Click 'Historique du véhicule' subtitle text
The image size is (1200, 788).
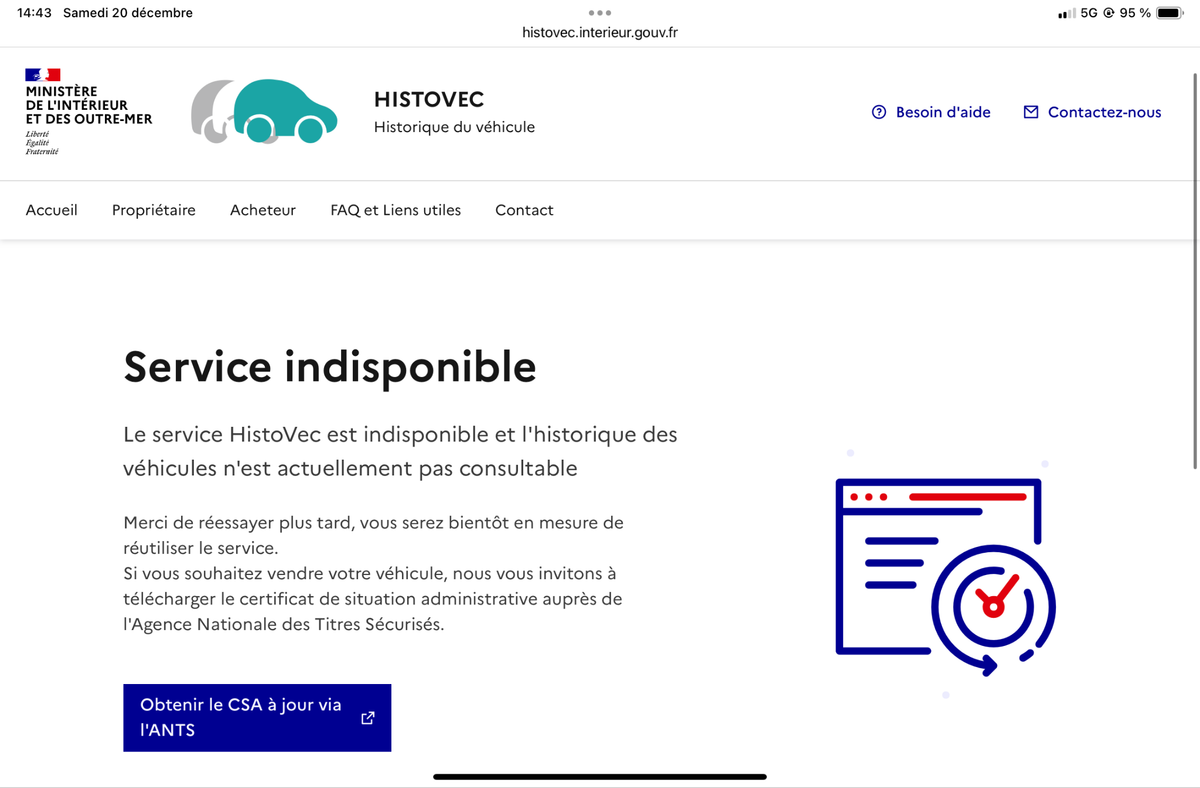454,127
